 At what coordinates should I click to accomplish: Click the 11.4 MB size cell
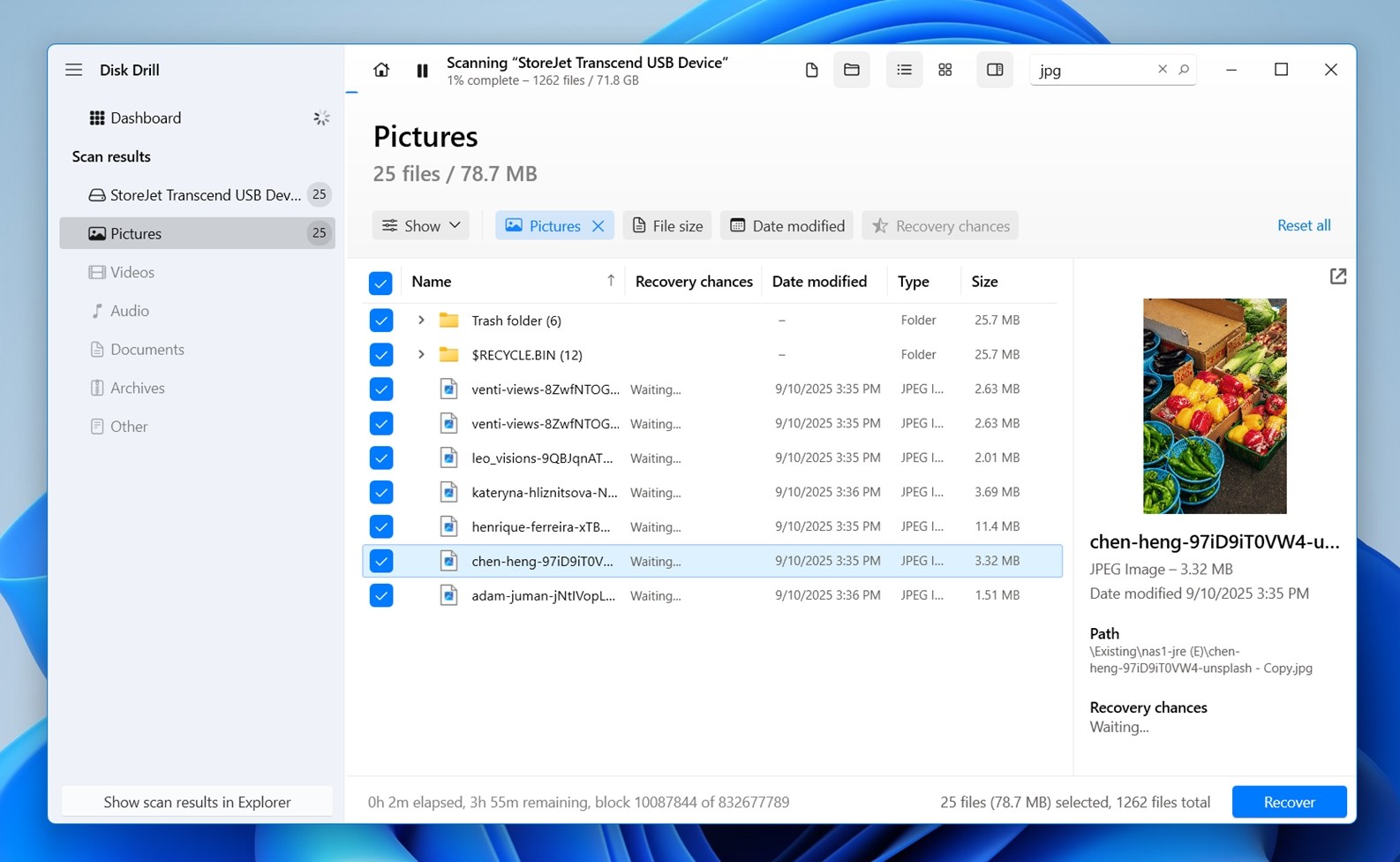[x=997, y=526]
